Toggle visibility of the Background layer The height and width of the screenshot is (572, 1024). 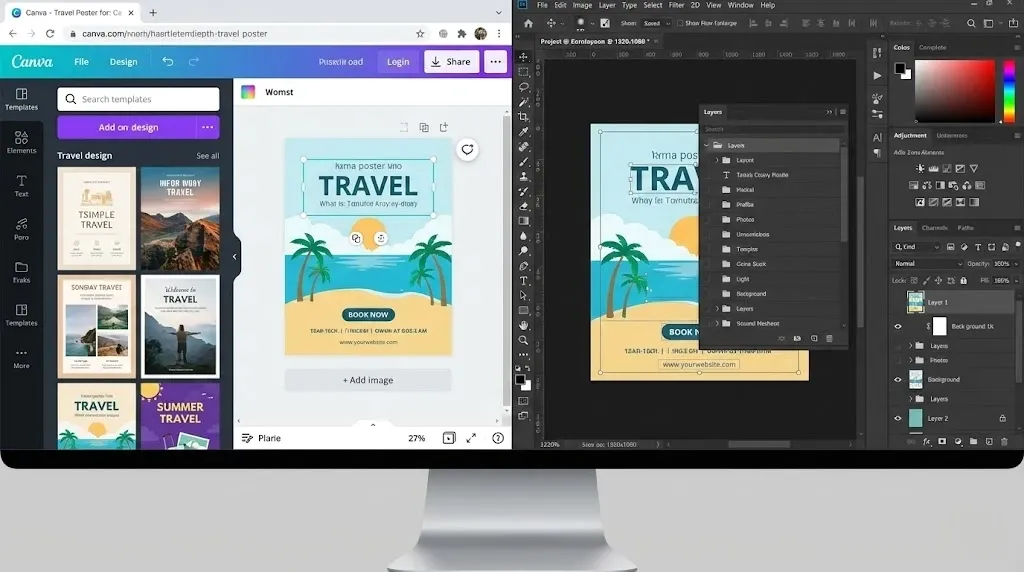coord(897,379)
